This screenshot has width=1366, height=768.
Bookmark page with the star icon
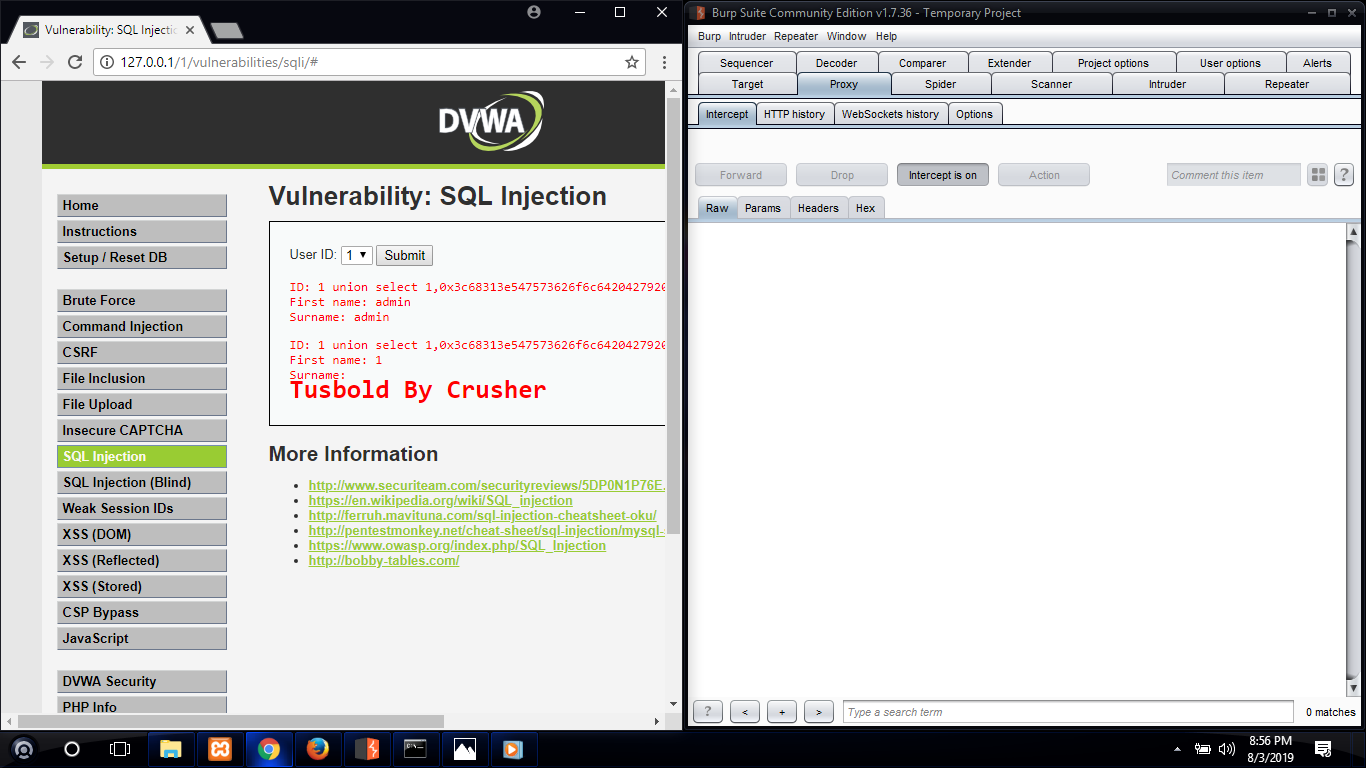tap(632, 62)
